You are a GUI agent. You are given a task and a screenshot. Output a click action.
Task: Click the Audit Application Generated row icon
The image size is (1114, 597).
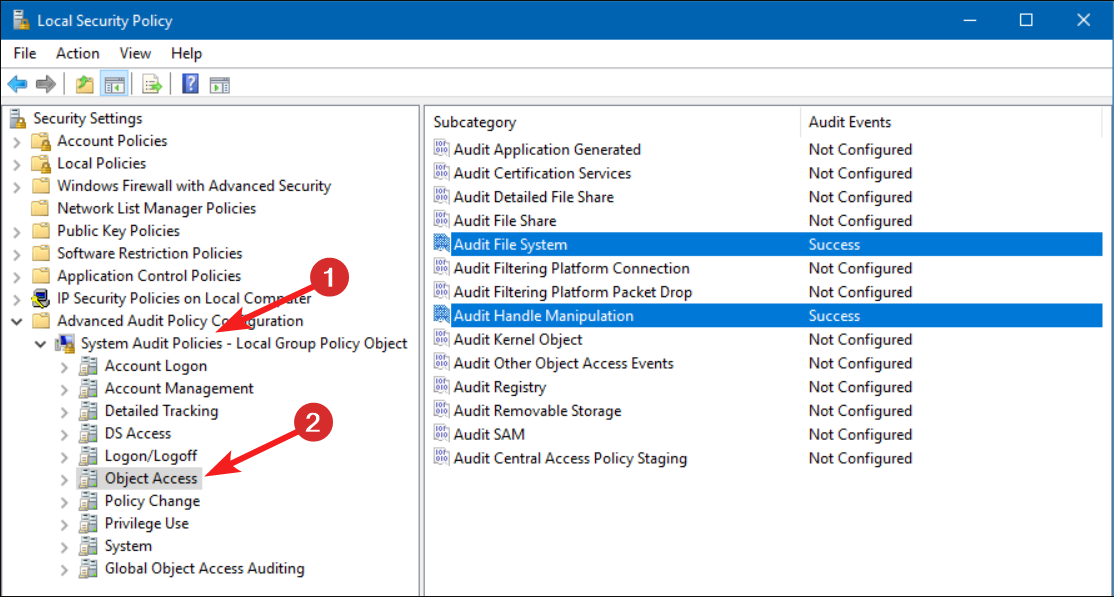click(x=441, y=149)
